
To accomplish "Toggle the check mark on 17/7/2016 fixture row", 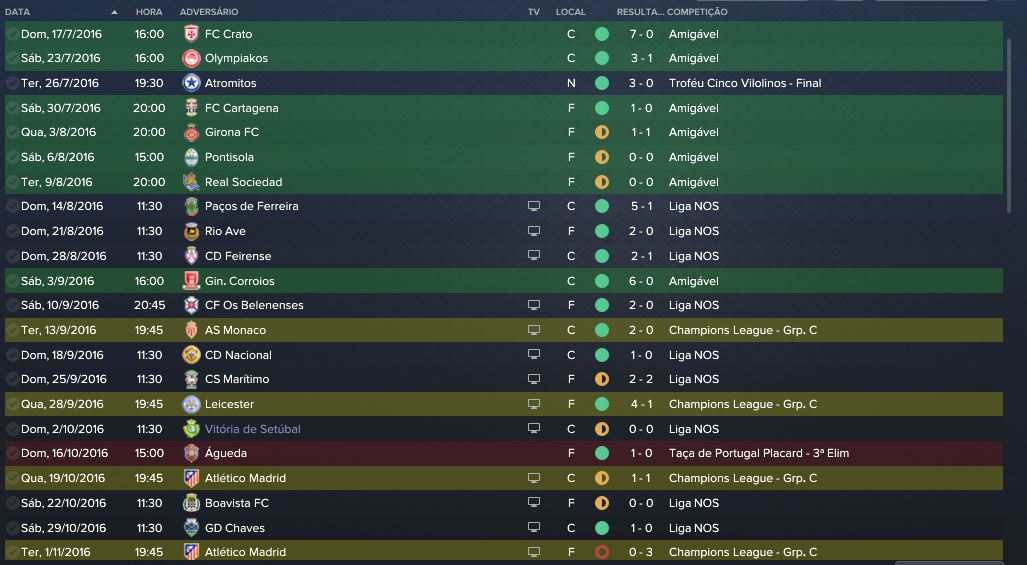I will (12, 34).
